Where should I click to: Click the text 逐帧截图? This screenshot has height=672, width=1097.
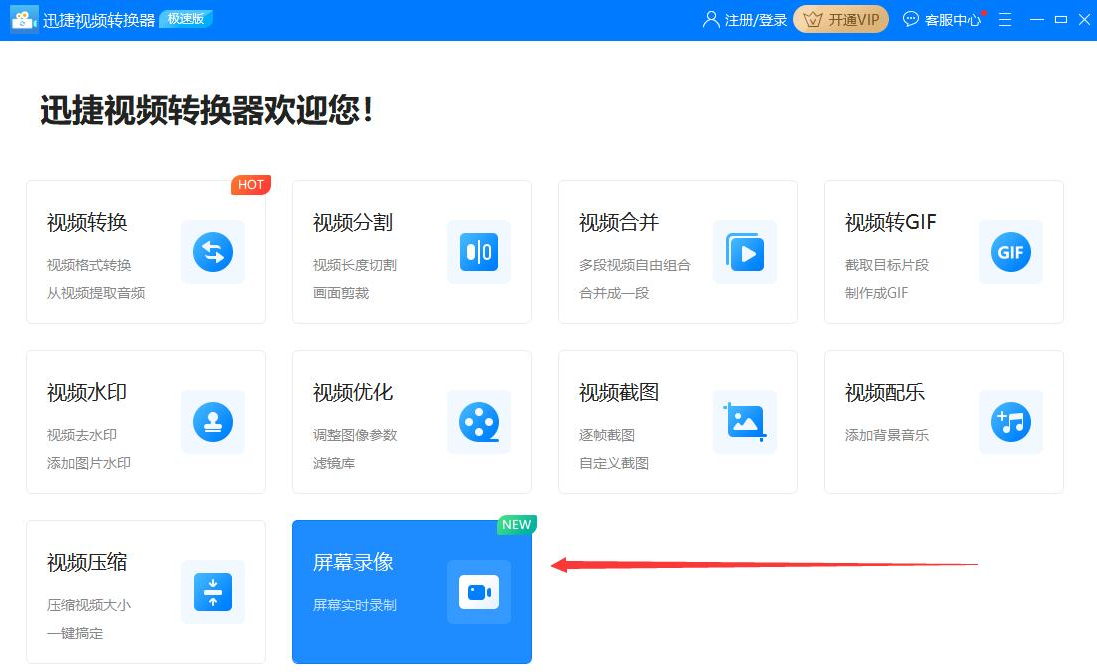point(607,435)
